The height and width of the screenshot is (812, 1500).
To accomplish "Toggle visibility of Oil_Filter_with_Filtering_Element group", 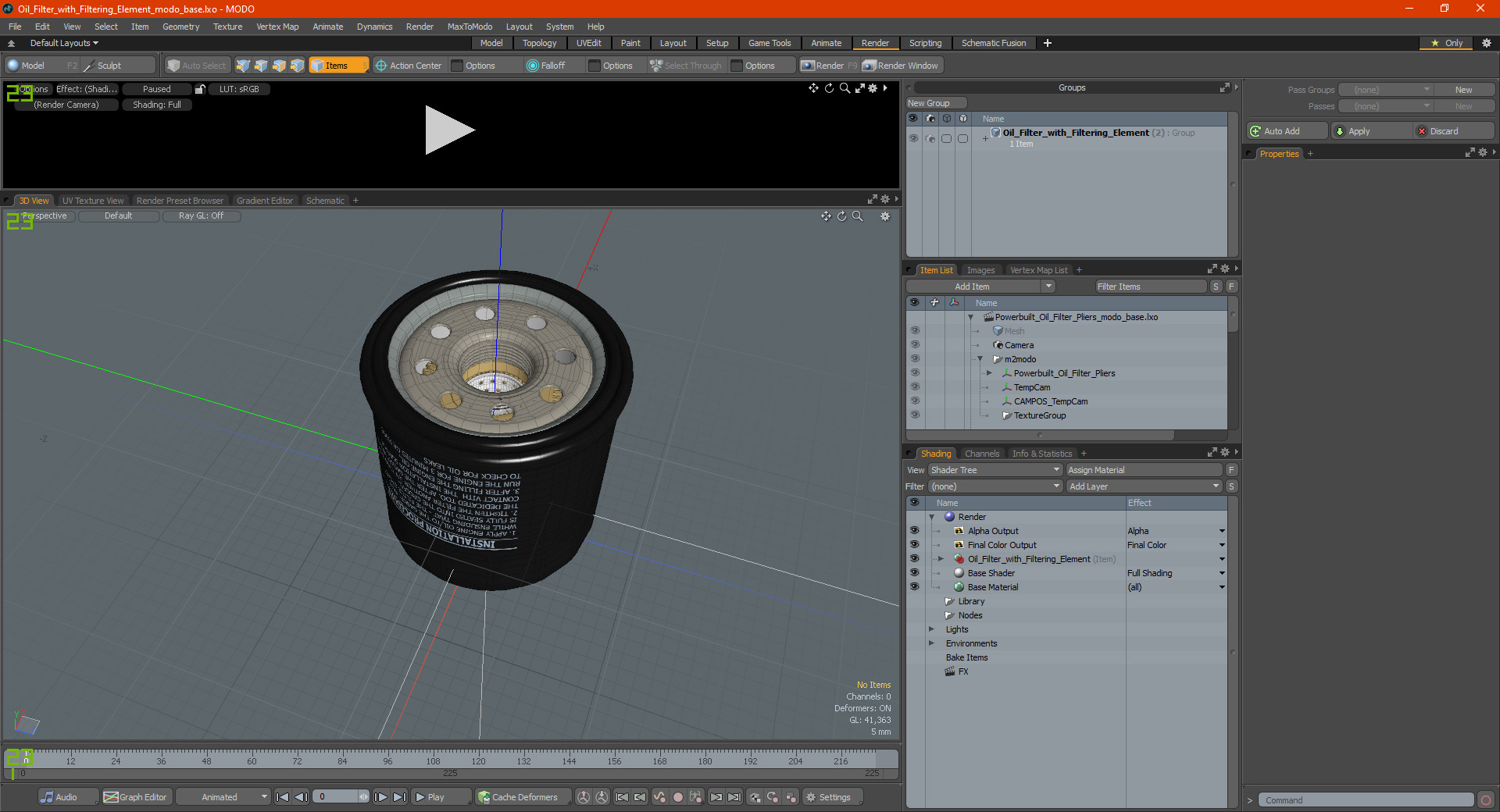I will pos(912,138).
